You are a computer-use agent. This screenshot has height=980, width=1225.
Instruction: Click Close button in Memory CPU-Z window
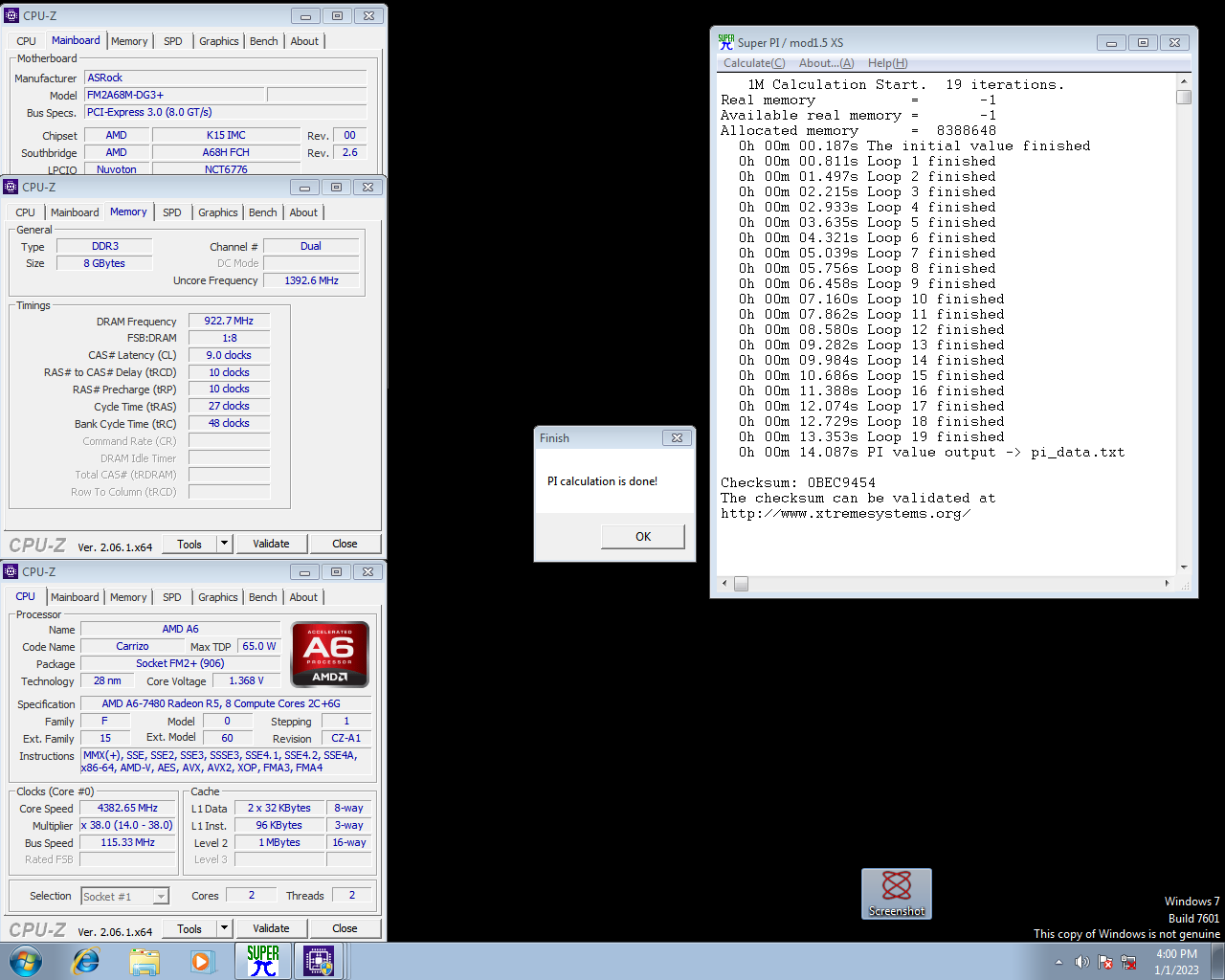coord(345,544)
